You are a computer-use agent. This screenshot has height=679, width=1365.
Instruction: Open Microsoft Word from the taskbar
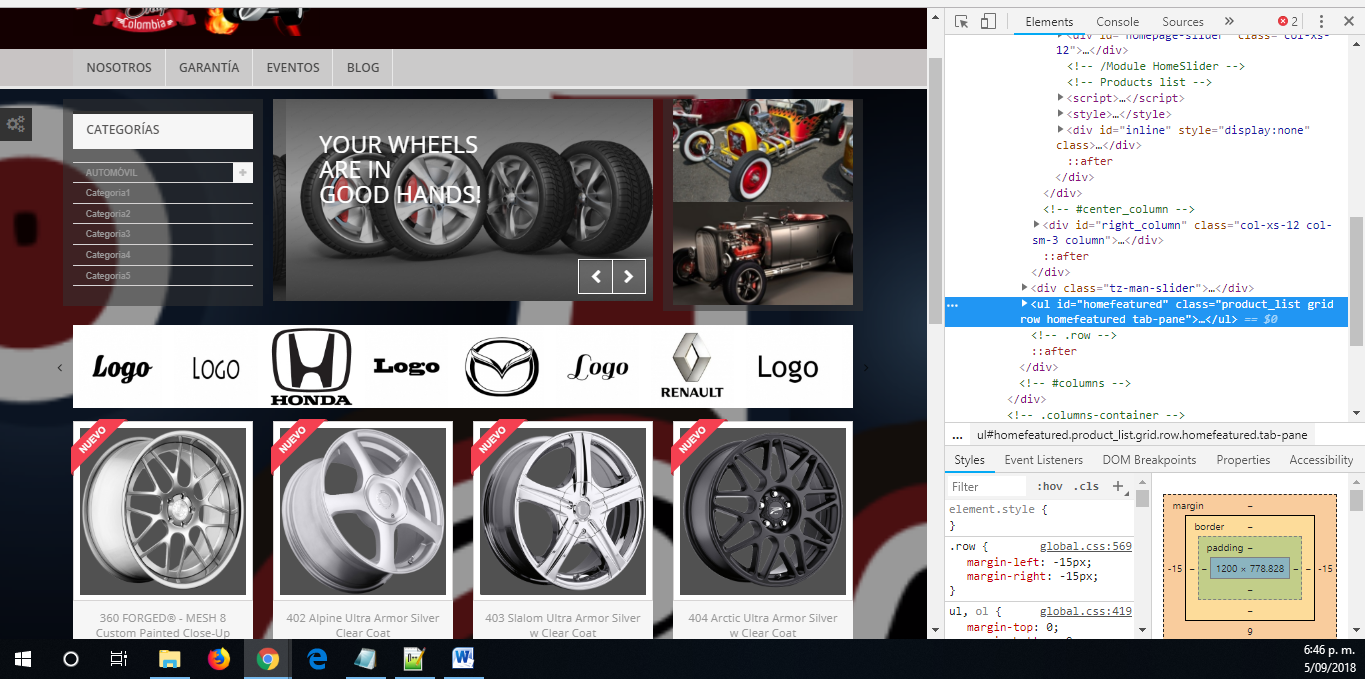463,659
